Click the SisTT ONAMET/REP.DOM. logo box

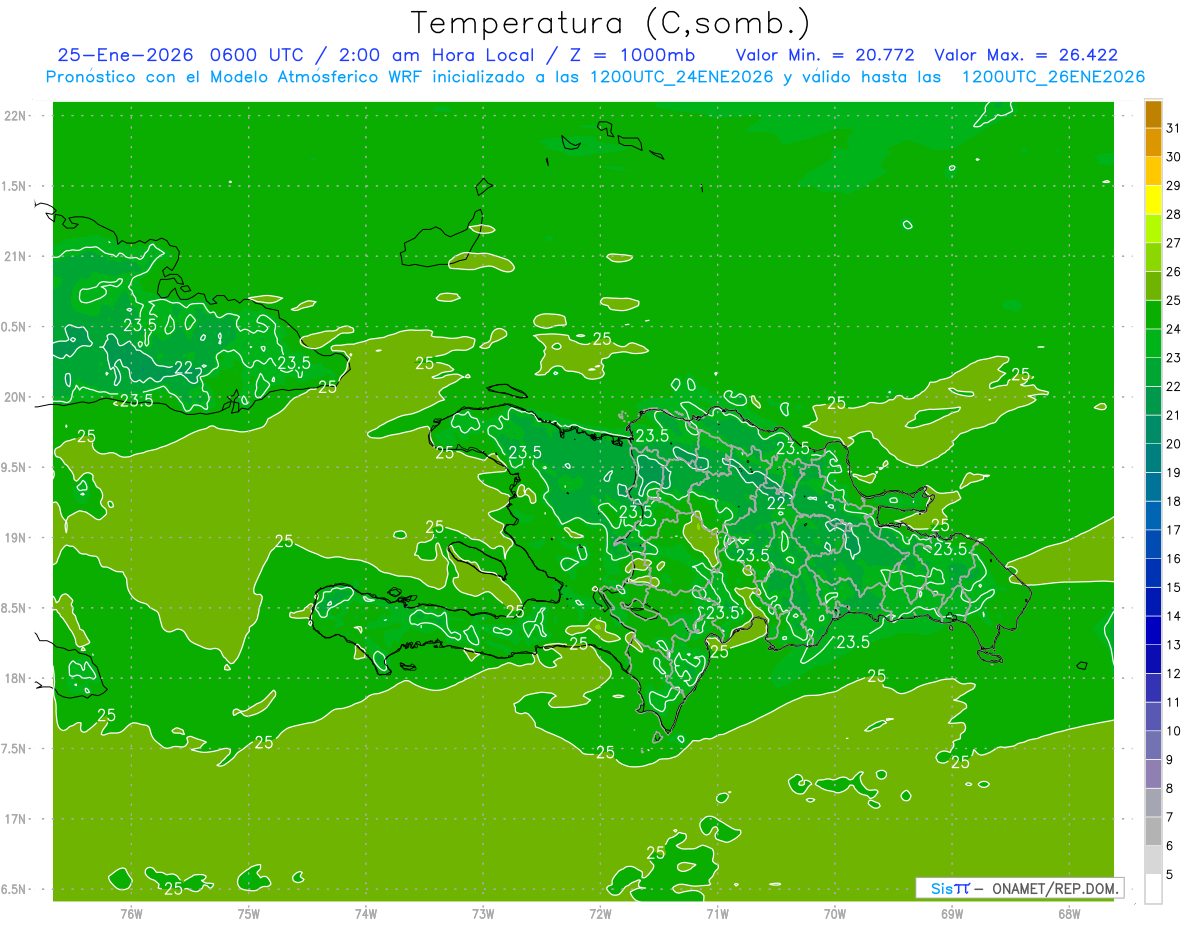pos(1019,888)
